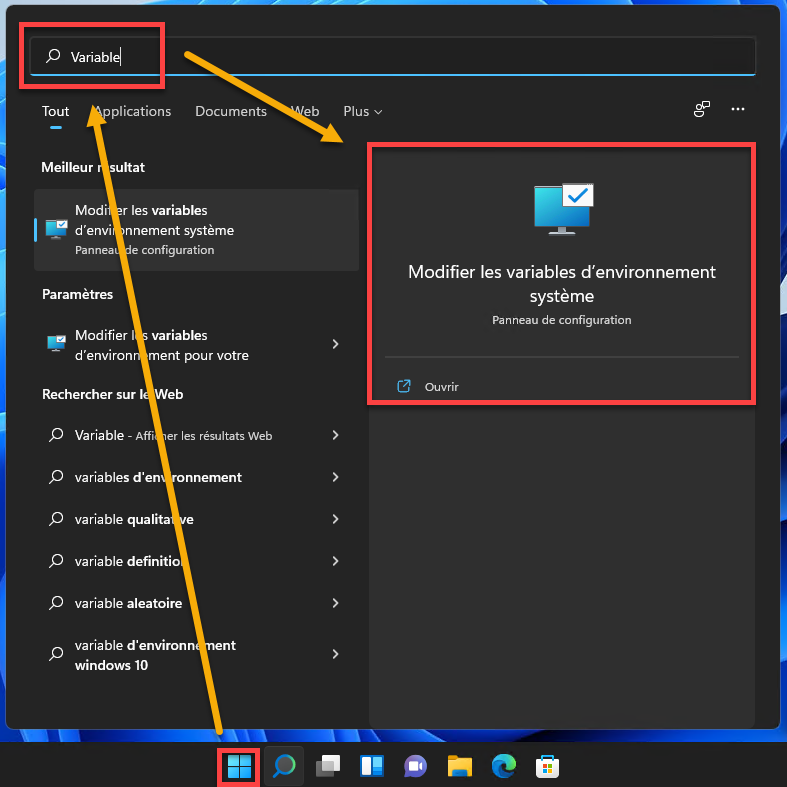Click the open-in-new-window icon beside Ouvrir
787x787 pixels.
coord(404,386)
